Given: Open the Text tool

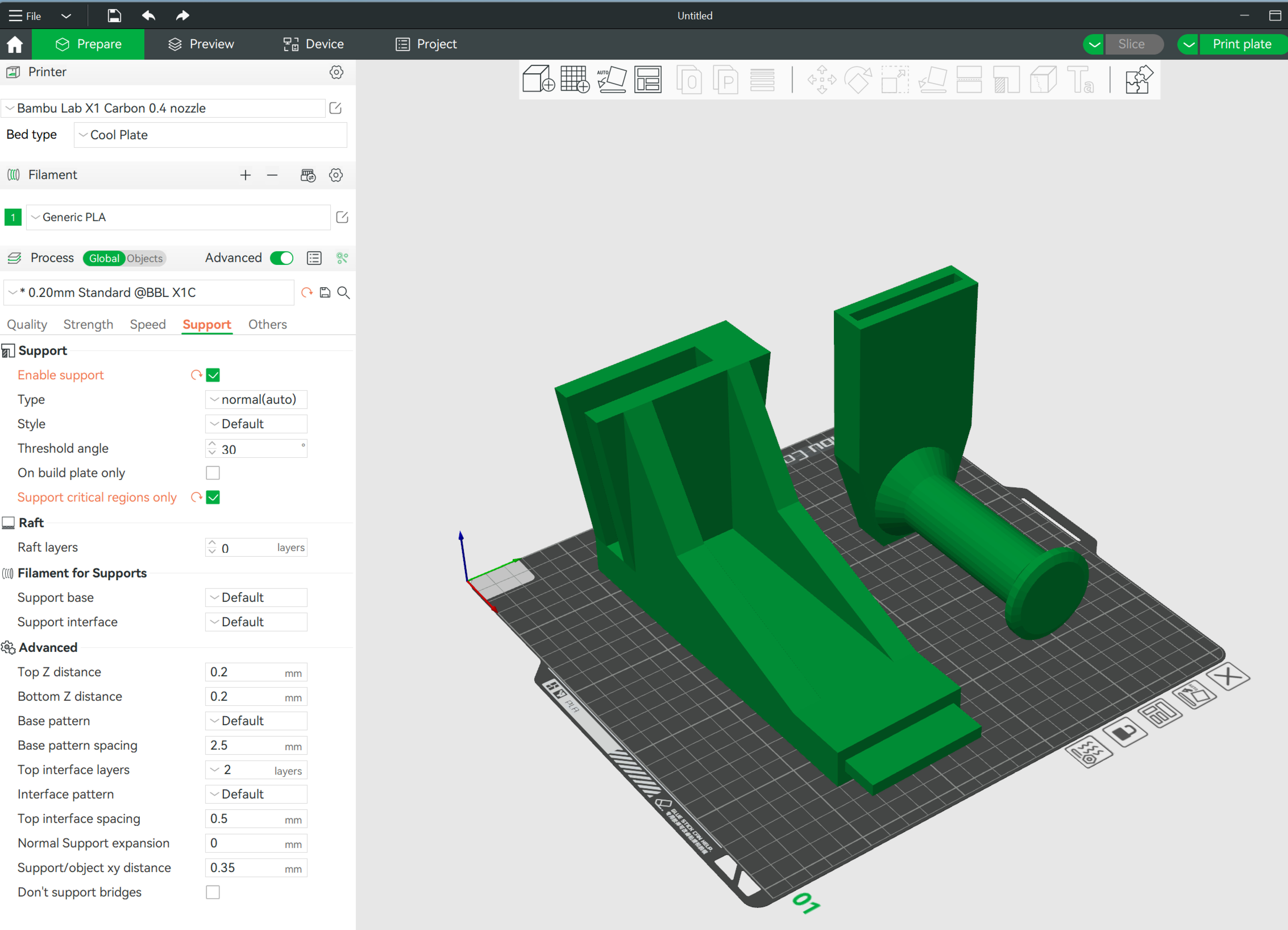Looking at the screenshot, I should coord(1081,80).
